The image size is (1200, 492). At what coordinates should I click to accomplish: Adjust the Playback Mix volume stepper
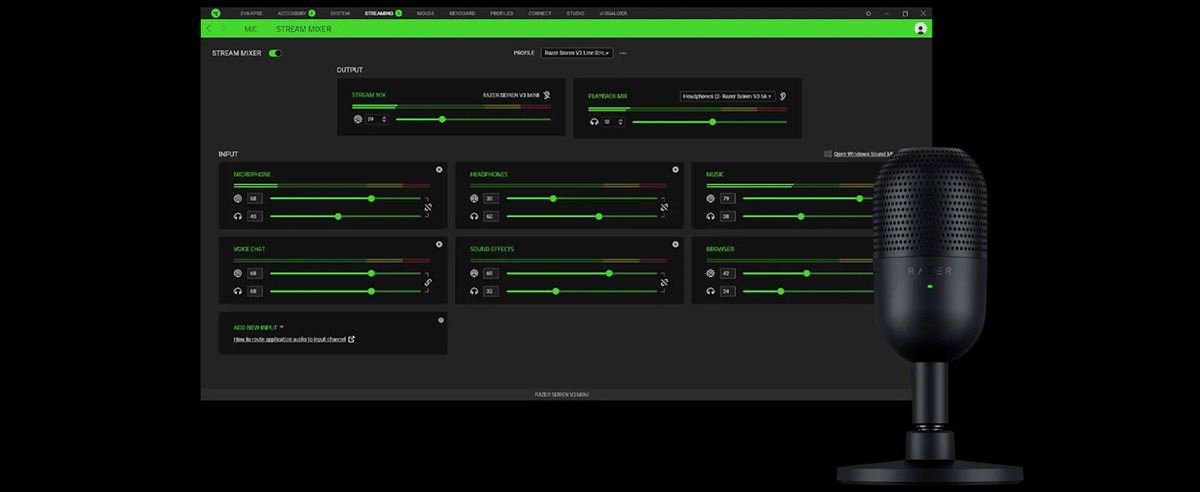click(x=620, y=121)
